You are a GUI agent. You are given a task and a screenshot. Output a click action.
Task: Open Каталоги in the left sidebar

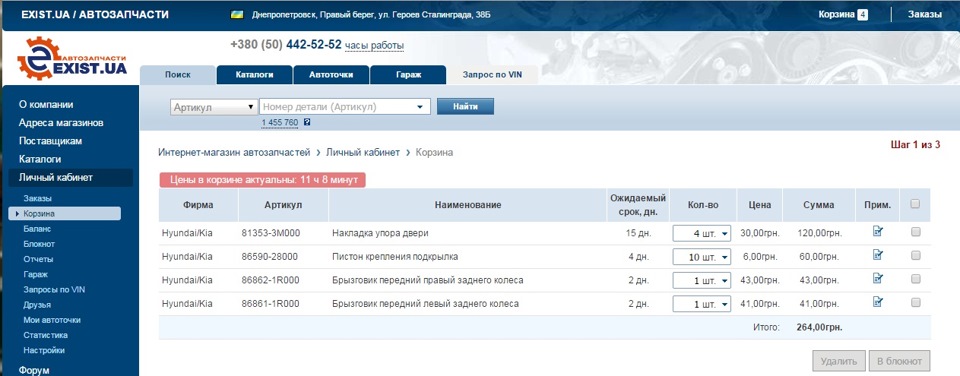[40, 159]
